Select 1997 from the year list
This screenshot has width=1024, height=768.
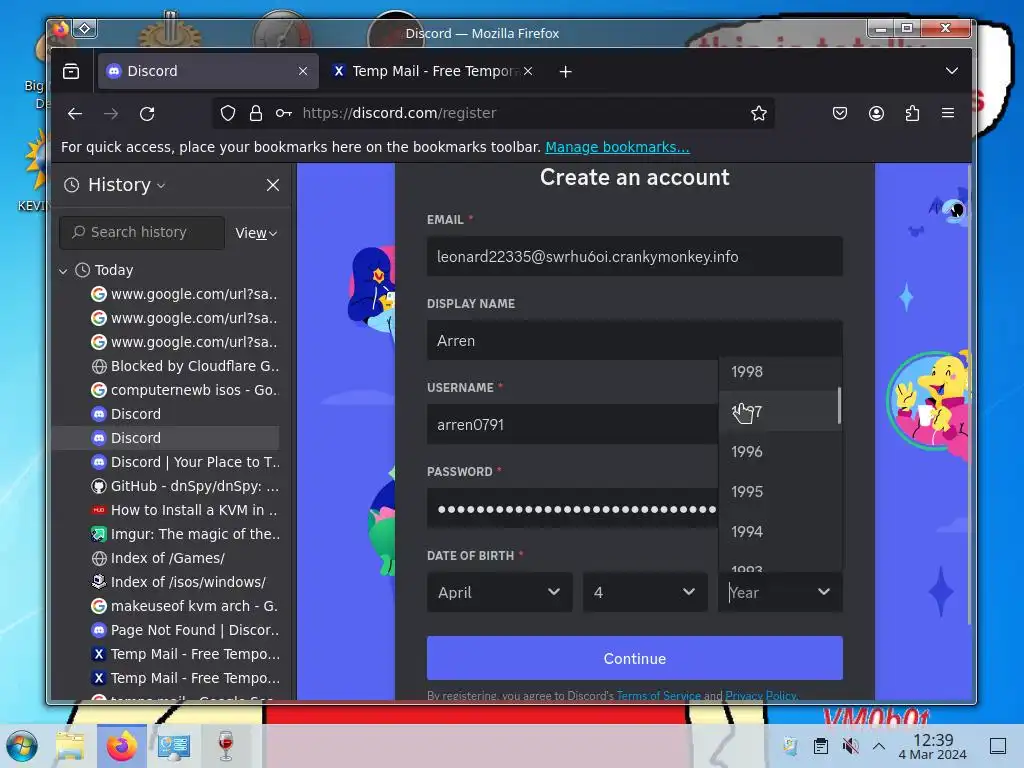tap(778, 411)
